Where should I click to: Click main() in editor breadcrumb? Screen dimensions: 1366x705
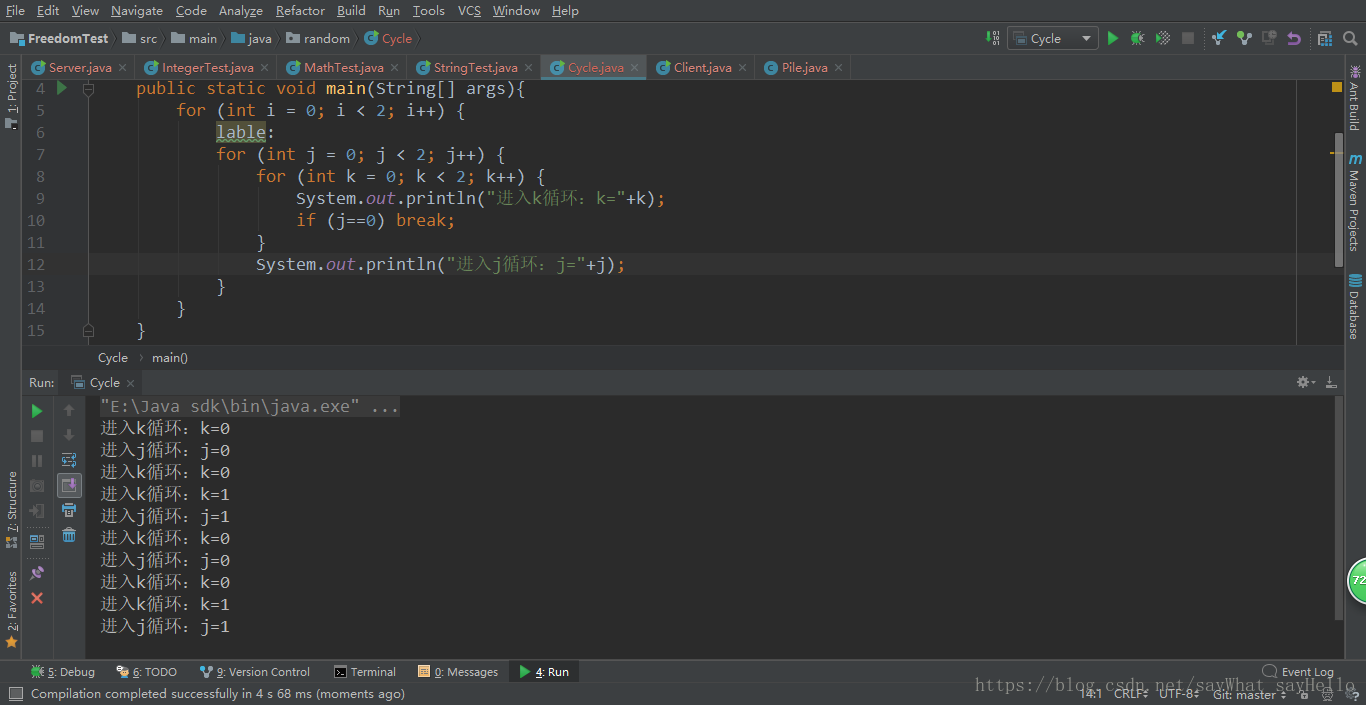coord(169,357)
